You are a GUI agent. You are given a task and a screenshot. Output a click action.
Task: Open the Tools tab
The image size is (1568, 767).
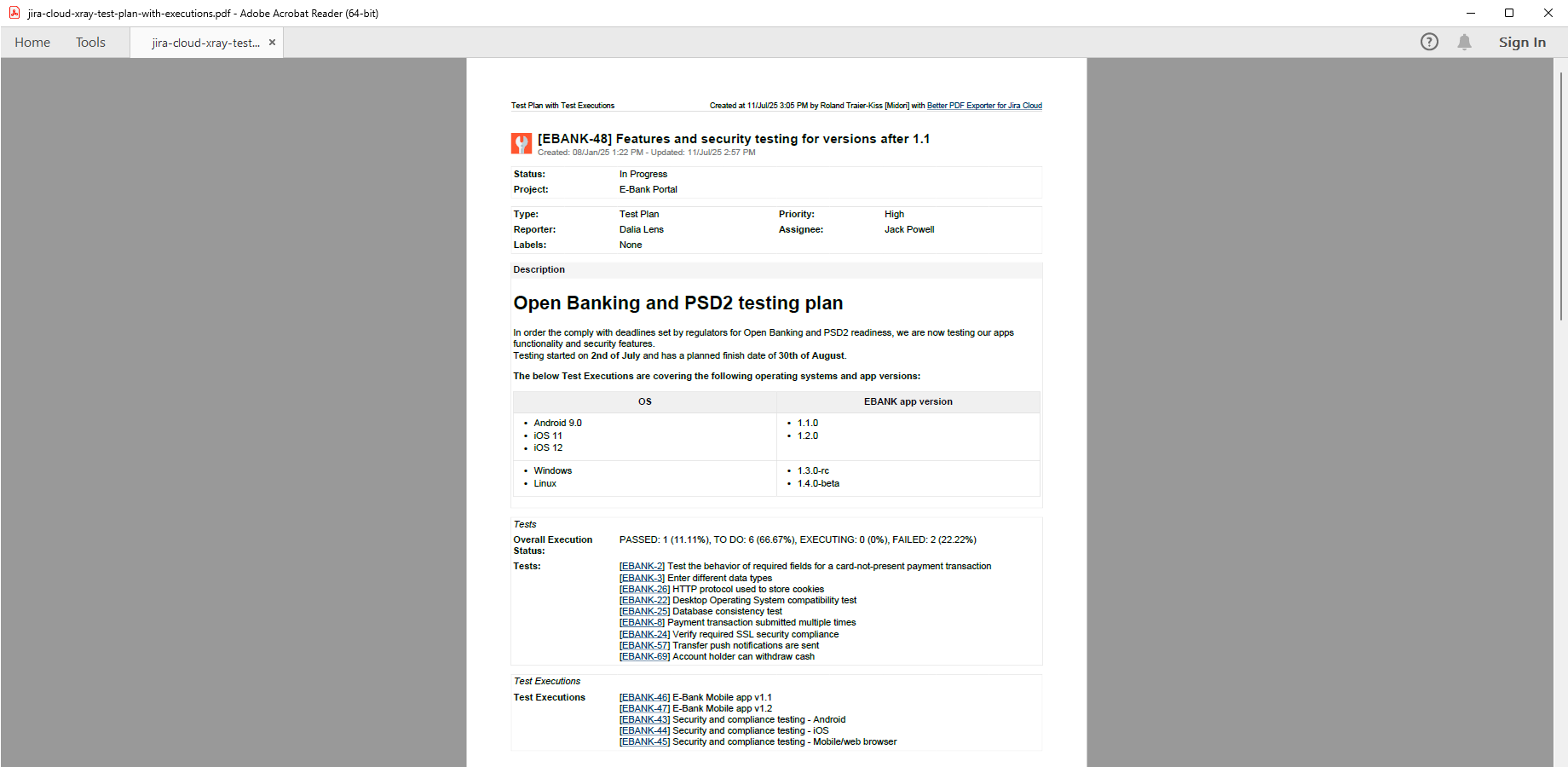[x=90, y=42]
